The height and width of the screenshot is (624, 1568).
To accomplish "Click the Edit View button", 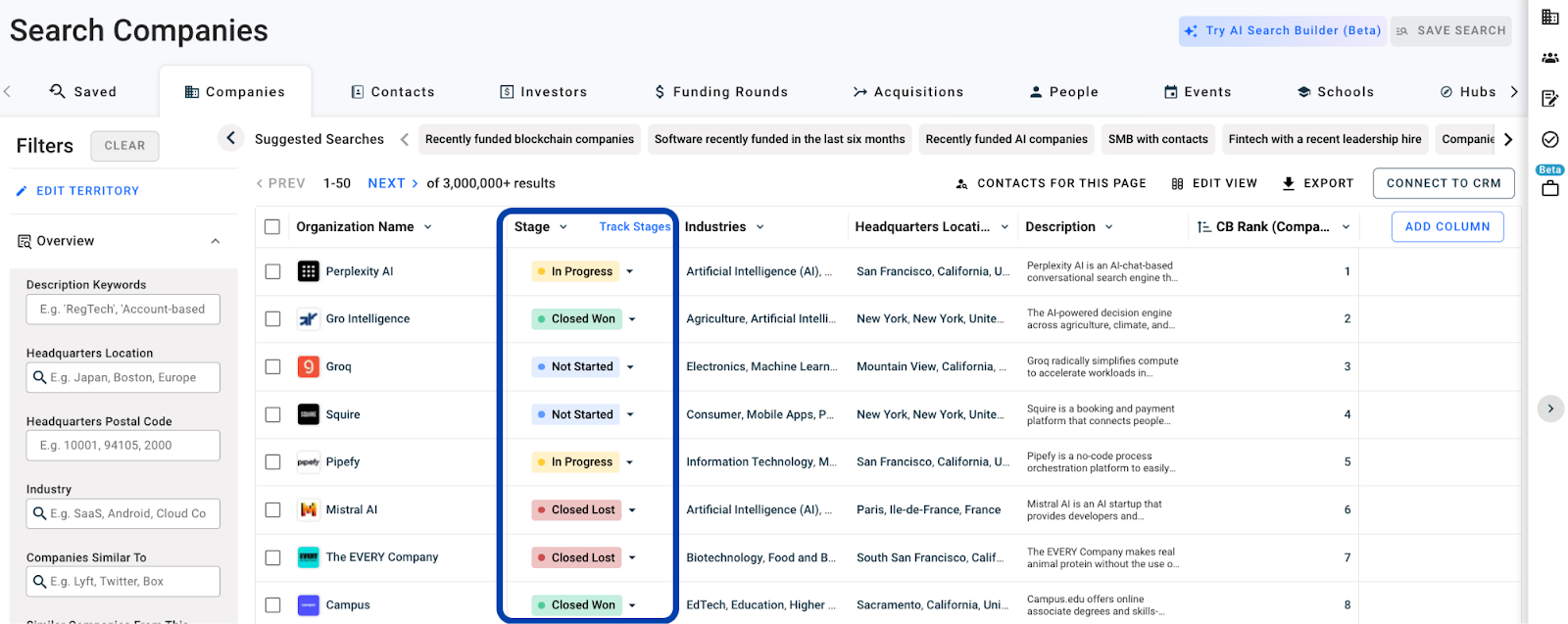I will [1214, 183].
